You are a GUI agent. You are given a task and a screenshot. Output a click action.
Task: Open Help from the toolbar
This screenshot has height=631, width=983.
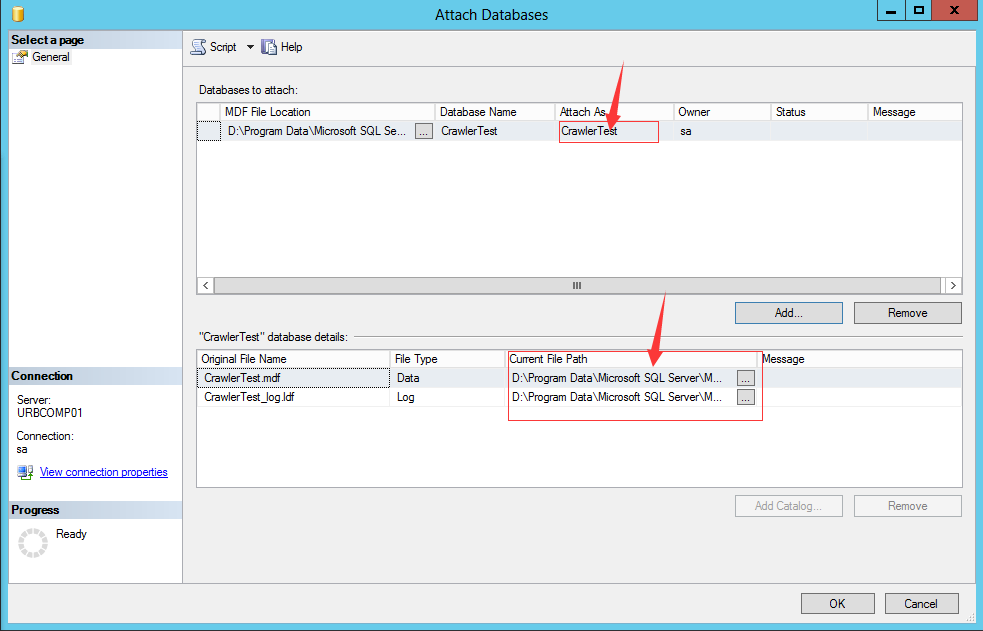point(282,47)
